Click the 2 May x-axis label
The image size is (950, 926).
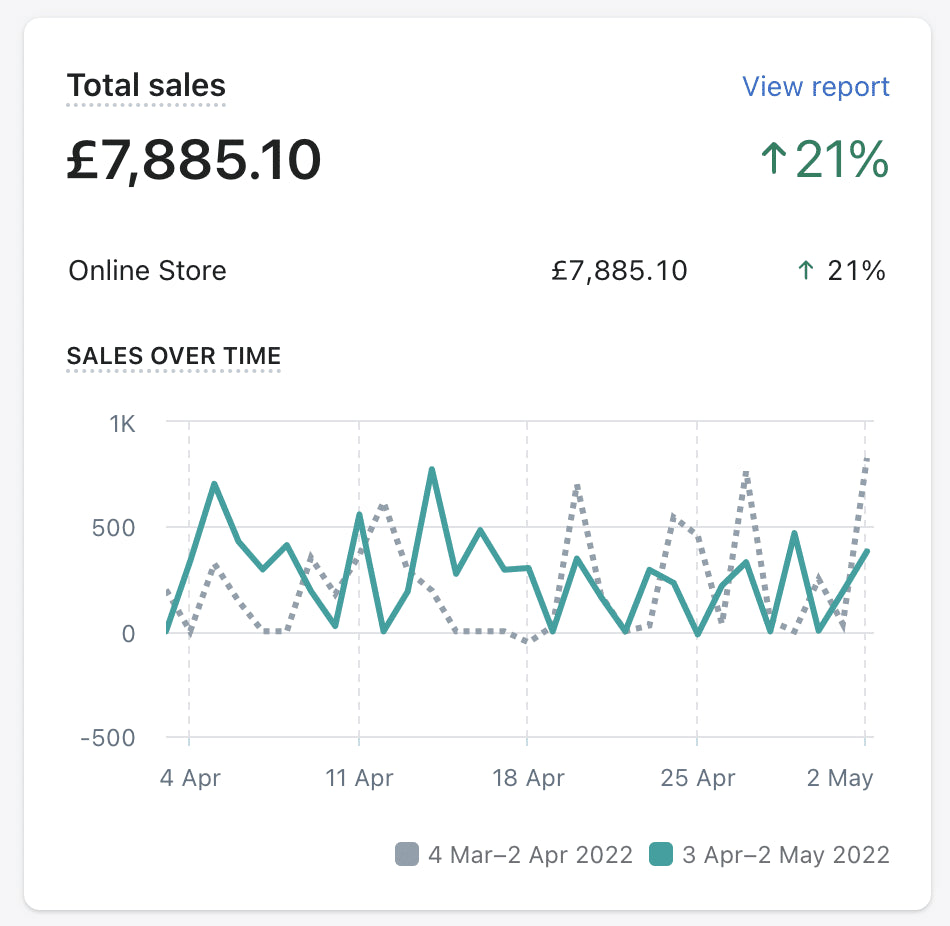point(841,778)
